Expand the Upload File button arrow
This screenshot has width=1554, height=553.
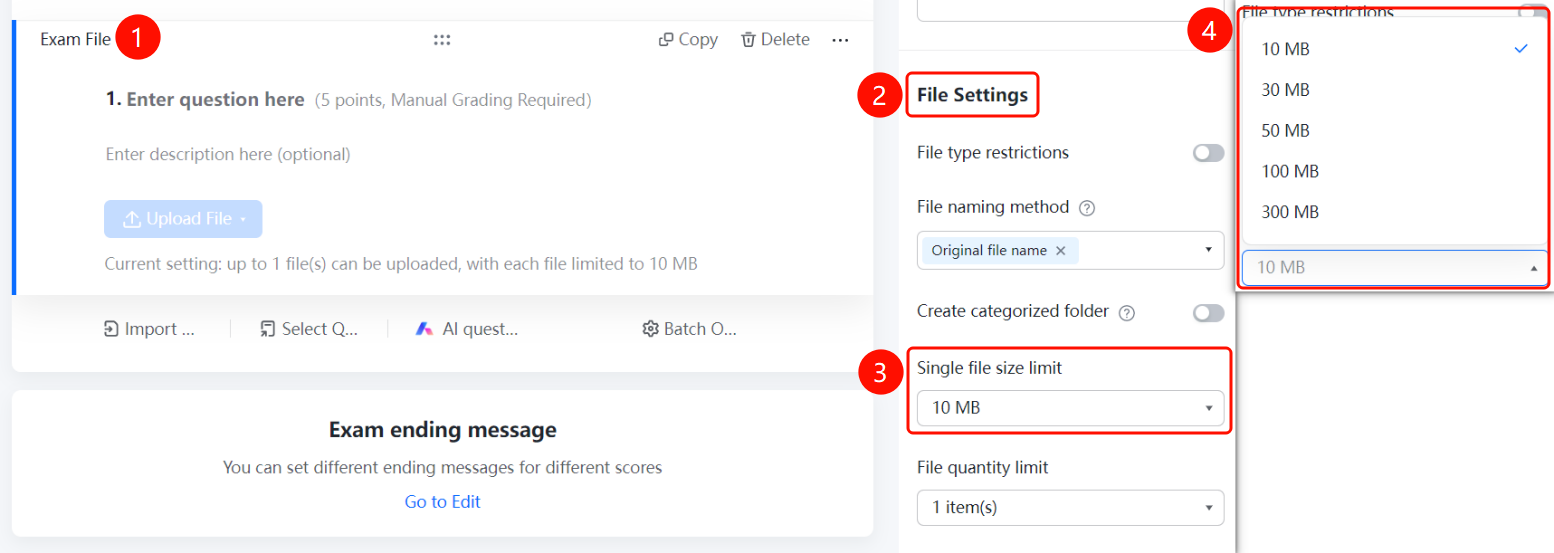[243, 220]
